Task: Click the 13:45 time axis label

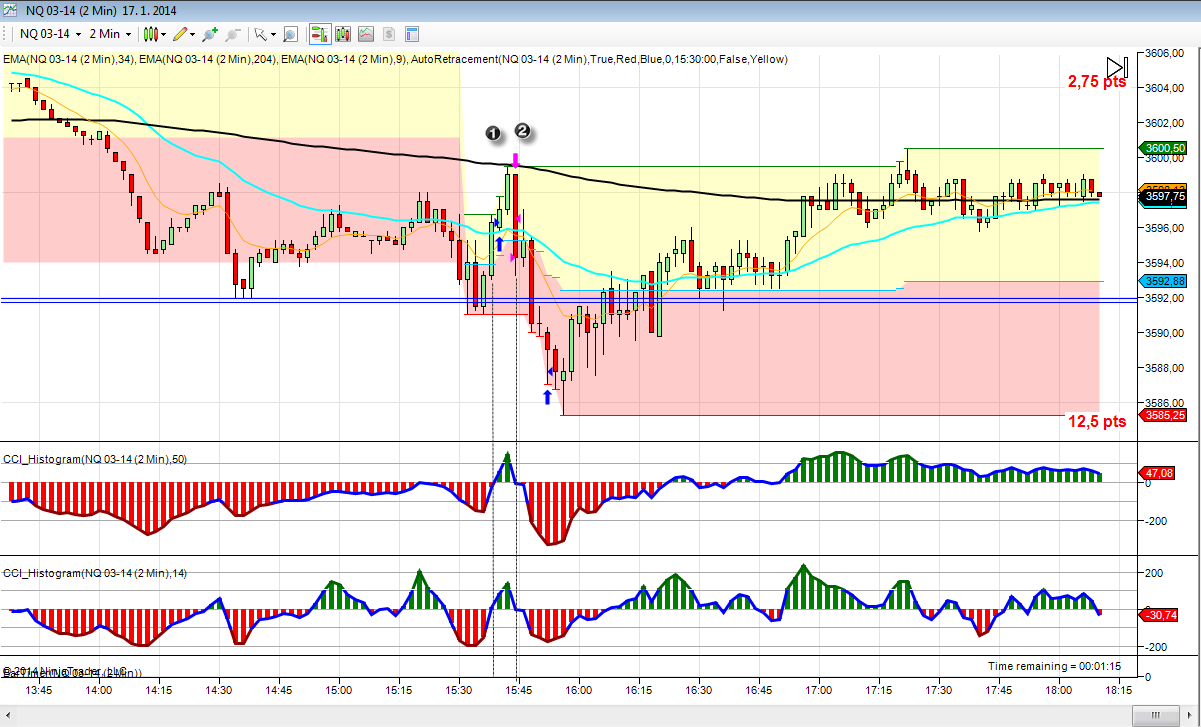Action: coord(38,690)
